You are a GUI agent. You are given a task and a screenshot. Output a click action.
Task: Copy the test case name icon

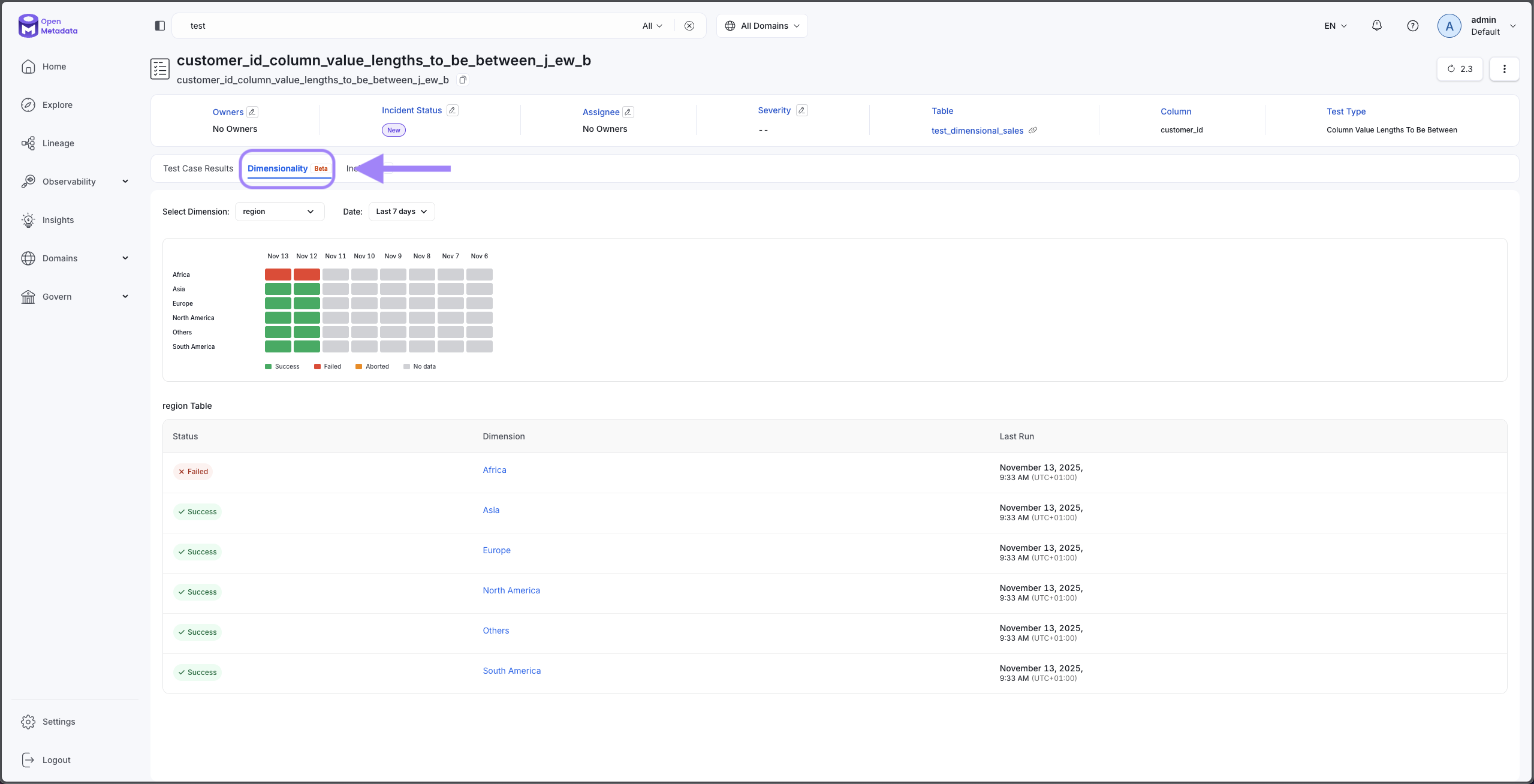point(463,80)
